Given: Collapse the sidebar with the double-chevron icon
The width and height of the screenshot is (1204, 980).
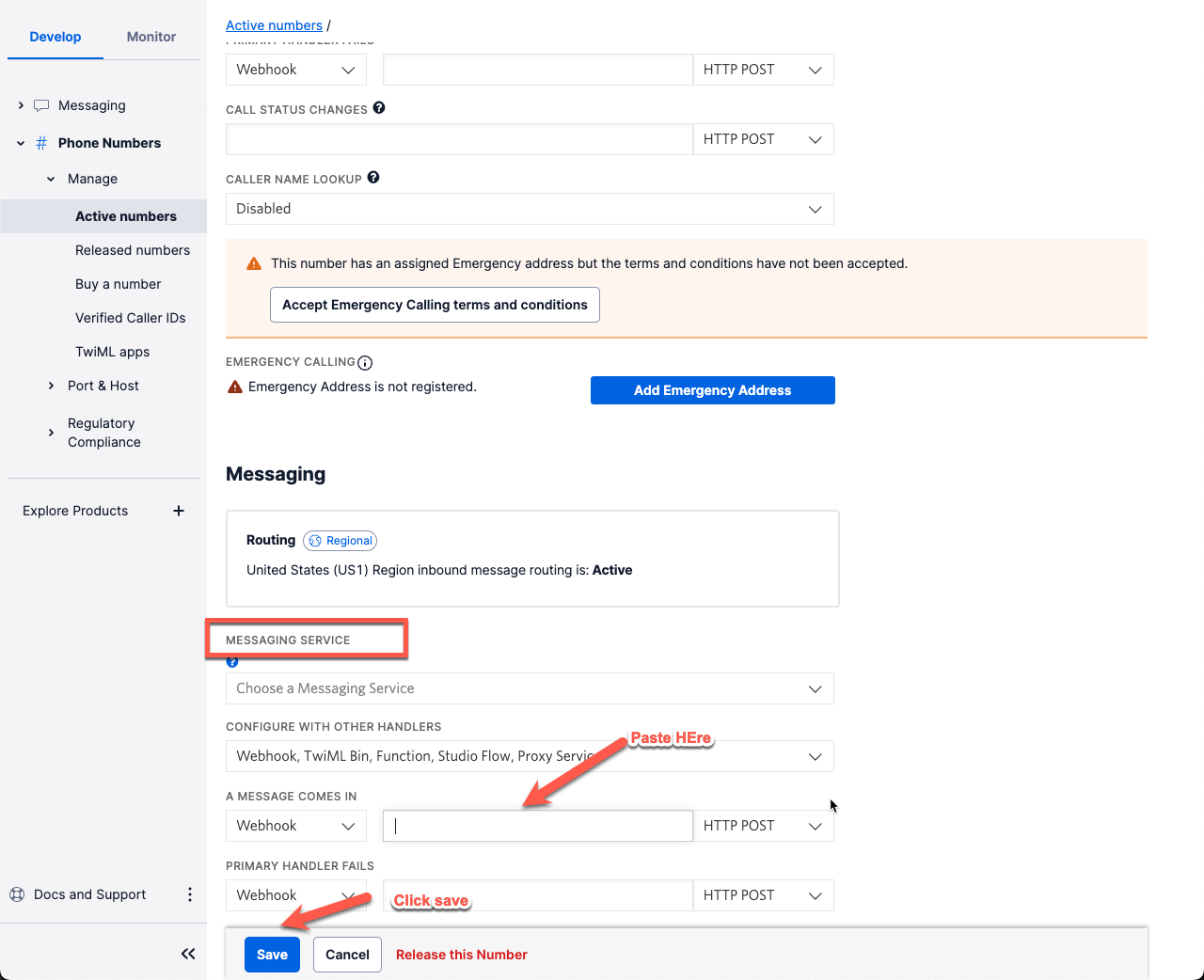Looking at the screenshot, I should point(188,954).
